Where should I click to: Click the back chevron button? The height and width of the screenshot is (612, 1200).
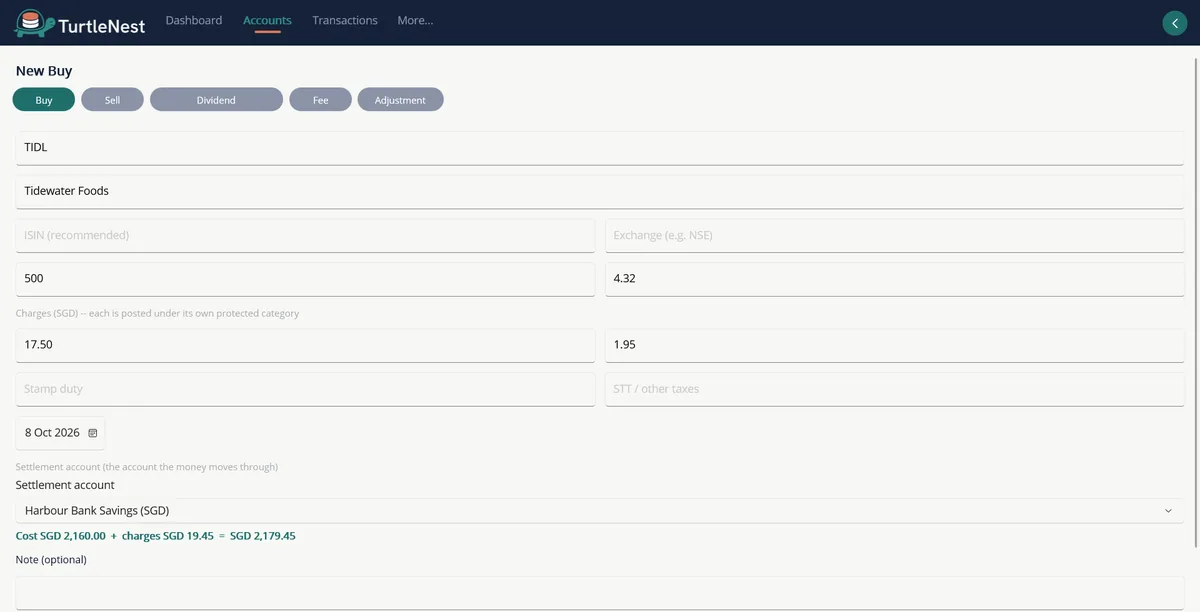click(1174, 24)
